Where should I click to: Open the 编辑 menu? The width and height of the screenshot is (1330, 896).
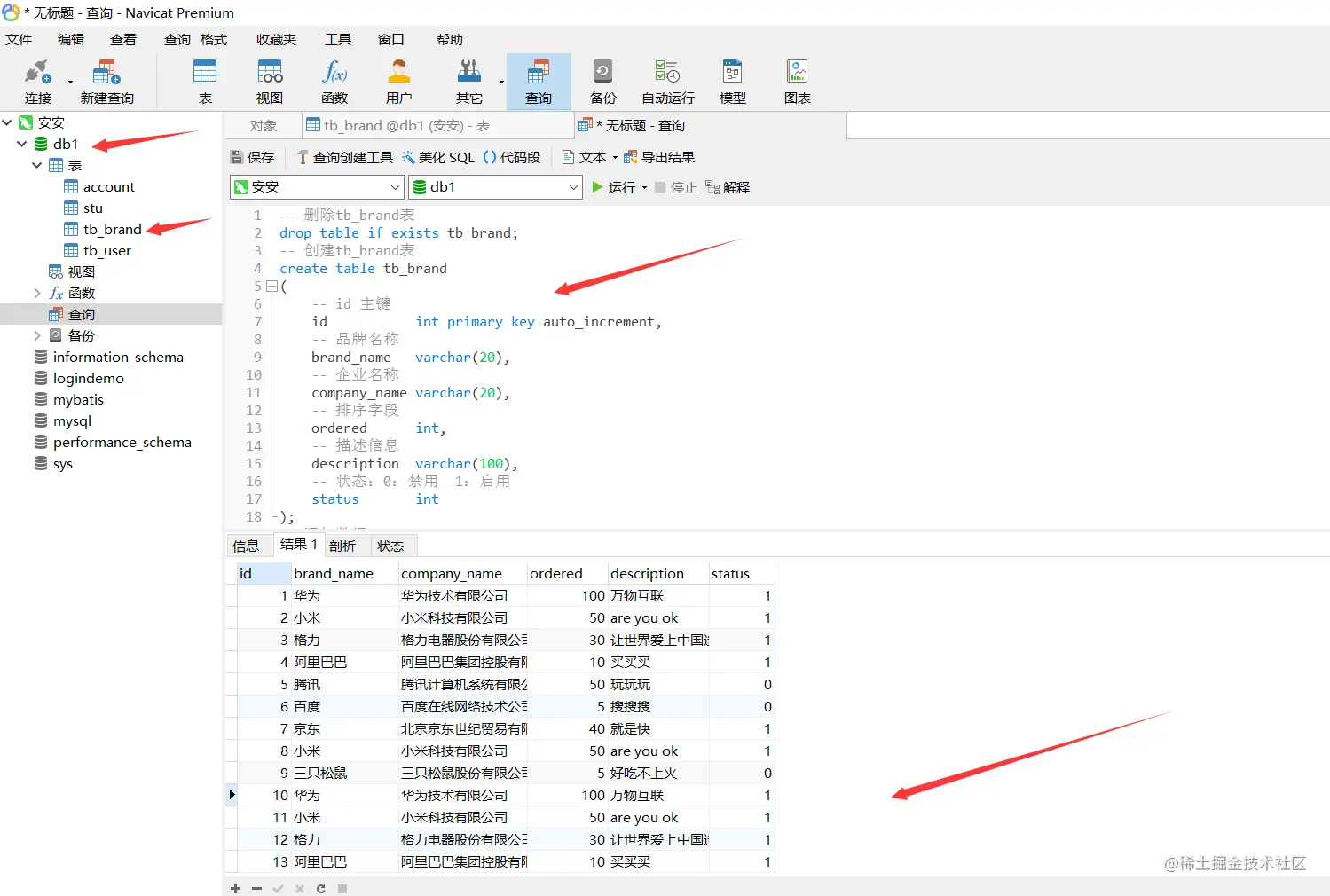[71, 39]
